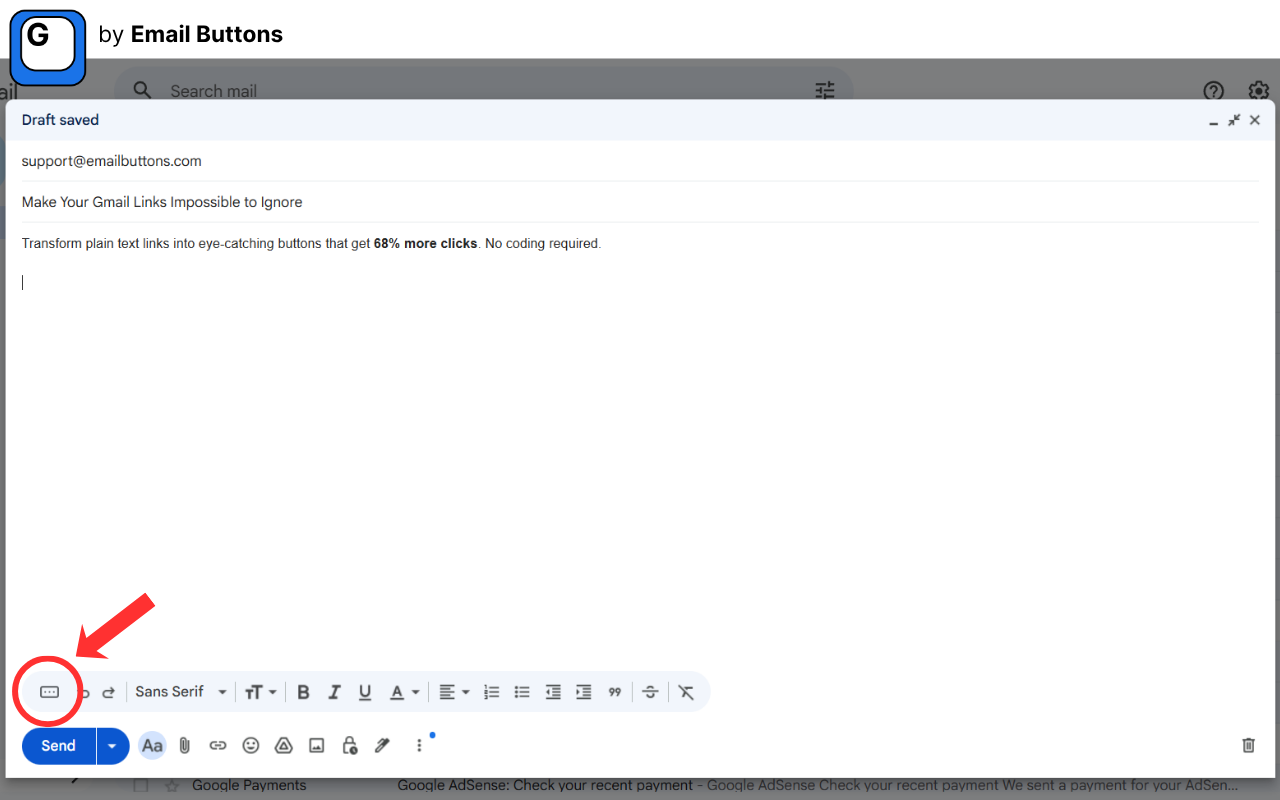
Task: Insert a photo into the message
Action: pyautogui.click(x=316, y=745)
